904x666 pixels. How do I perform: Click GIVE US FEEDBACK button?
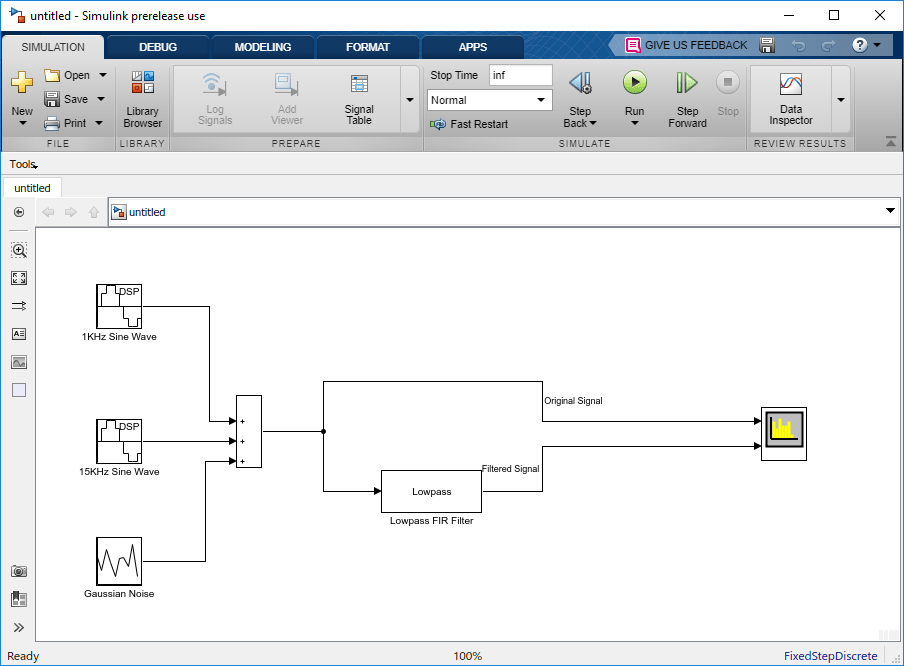pyautogui.click(x=686, y=45)
